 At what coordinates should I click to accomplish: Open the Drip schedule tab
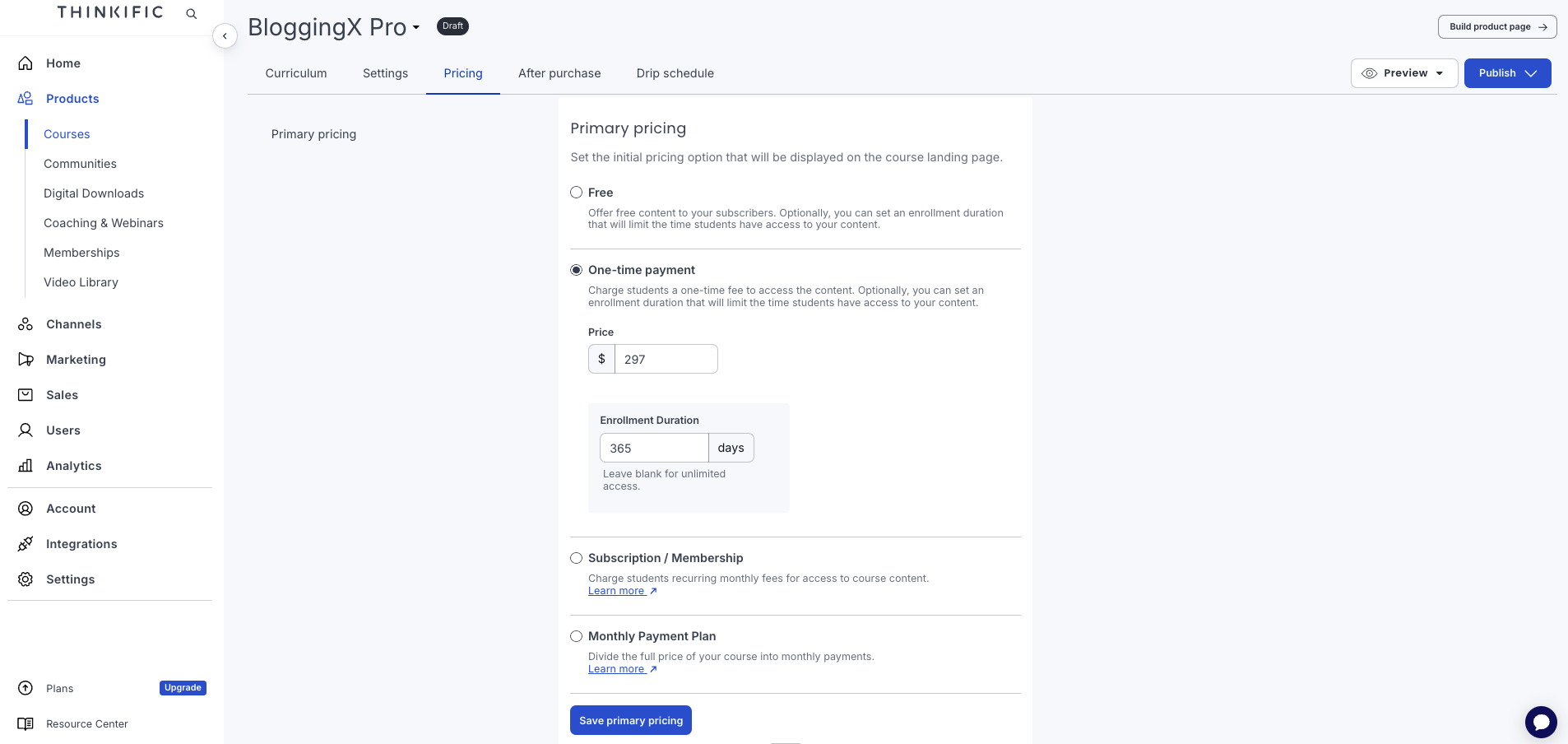click(x=675, y=73)
